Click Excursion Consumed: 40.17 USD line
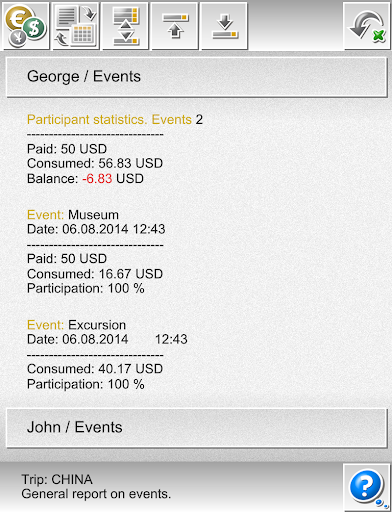The height and width of the screenshot is (512, 392). [95, 369]
